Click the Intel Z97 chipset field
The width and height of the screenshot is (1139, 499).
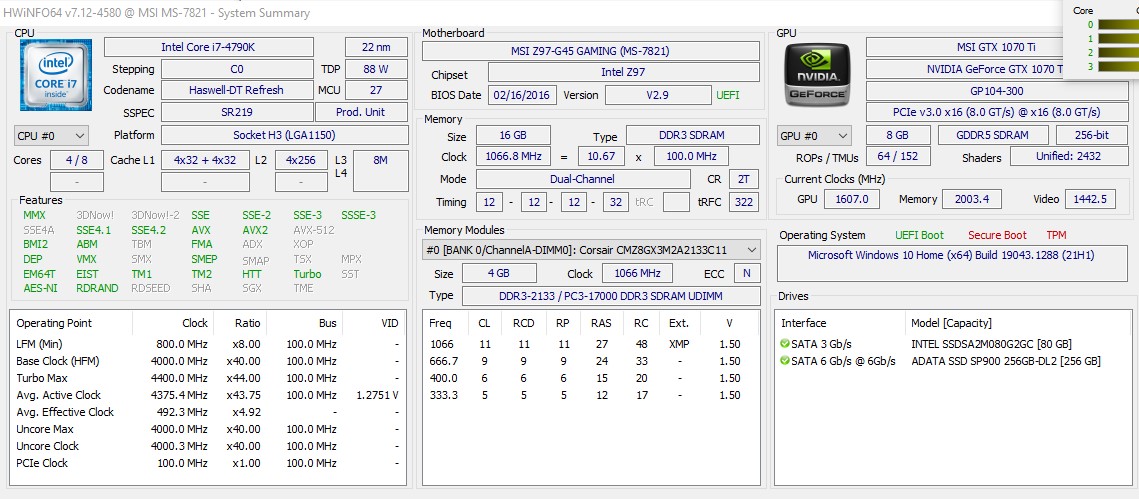623,73
